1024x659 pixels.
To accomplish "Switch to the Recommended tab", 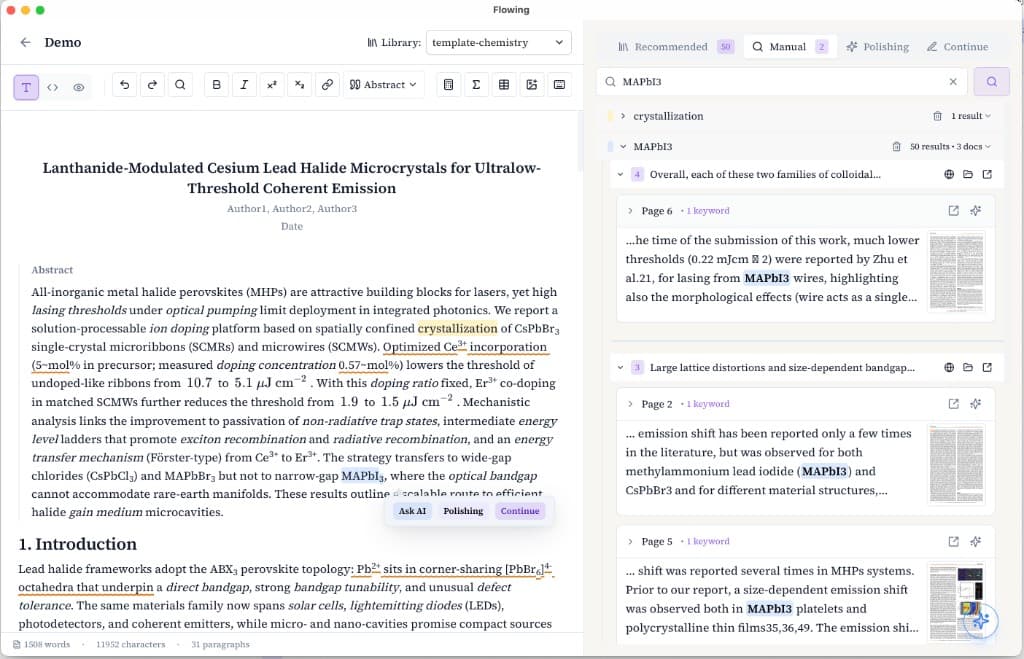I will [675, 46].
